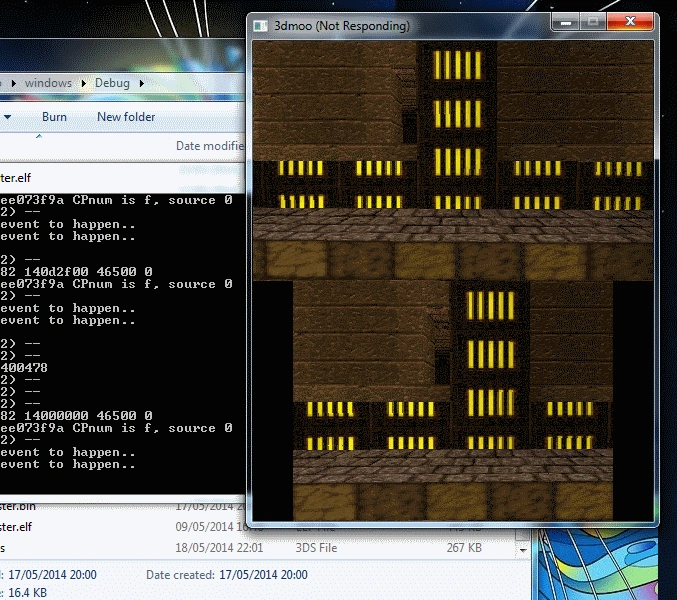Sort by the Date modified column header
This screenshot has width=677, height=600.
209,146
